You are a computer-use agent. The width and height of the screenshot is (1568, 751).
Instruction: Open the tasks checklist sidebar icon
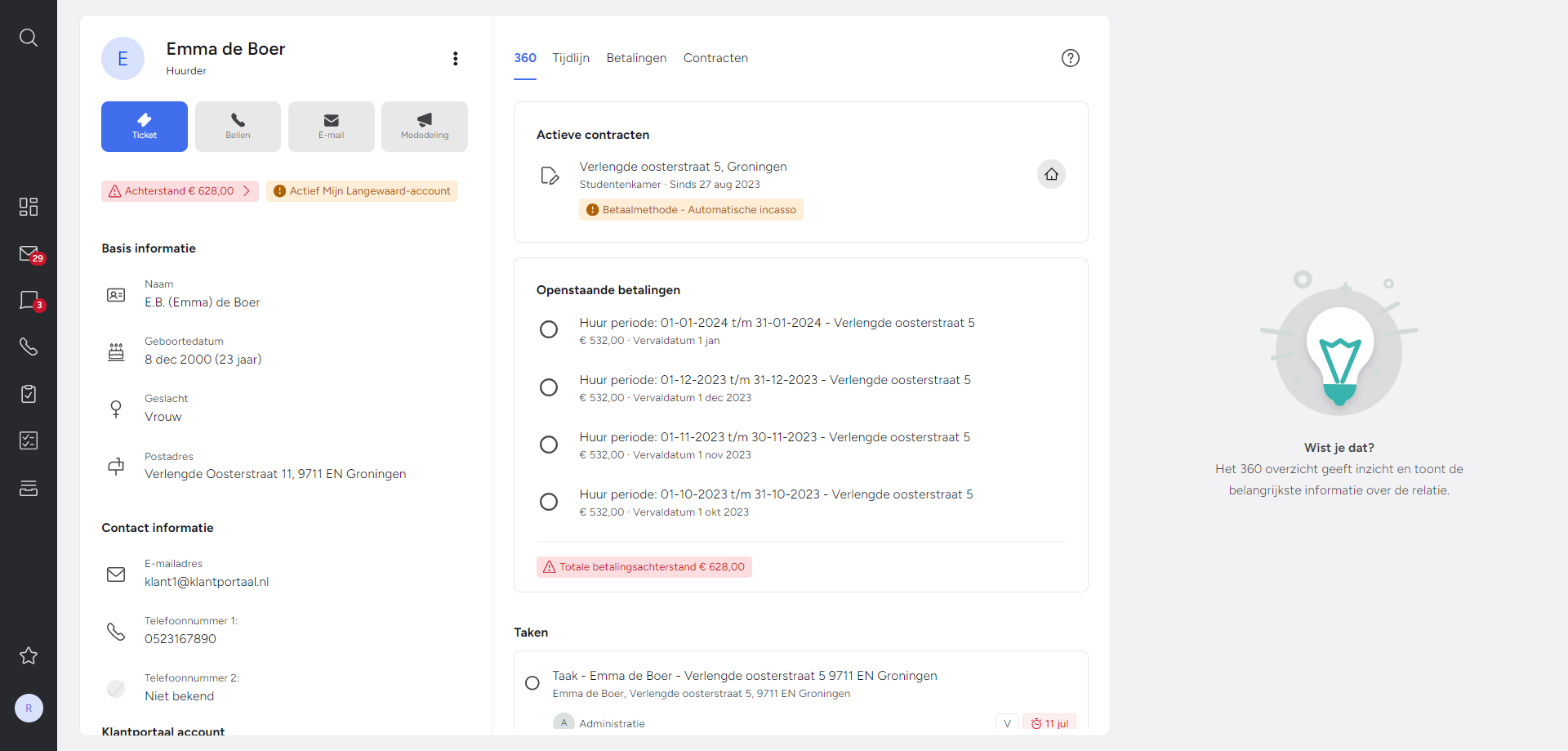[x=29, y=441]
